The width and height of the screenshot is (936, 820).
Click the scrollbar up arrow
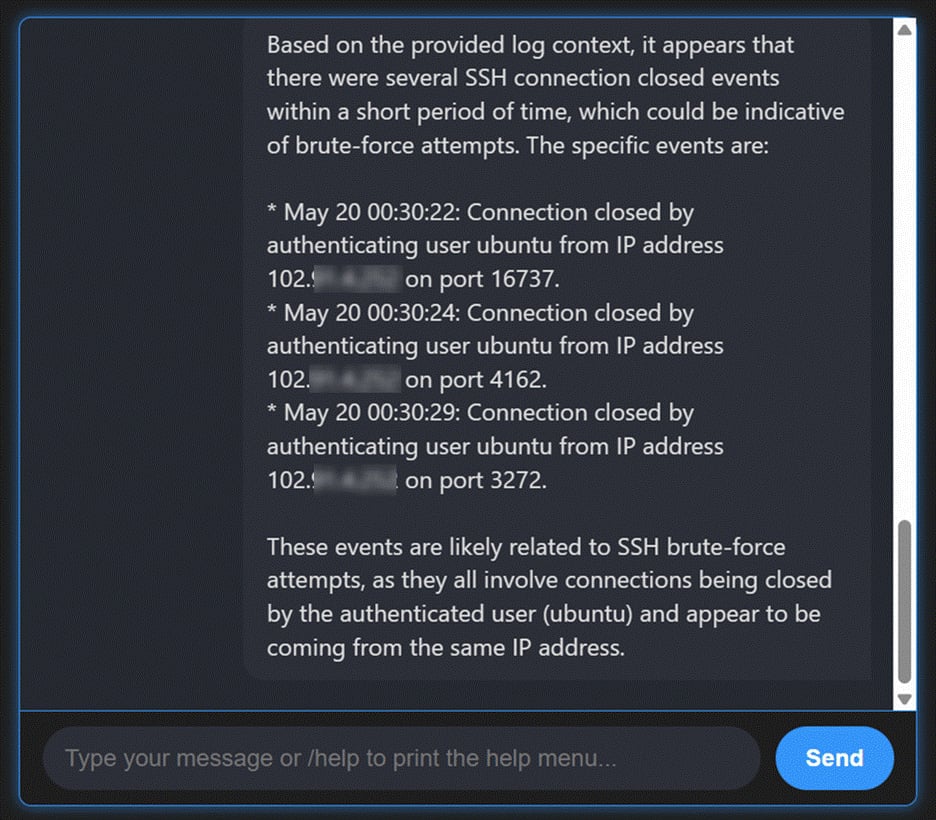pyautogui.click(x=904, y=30)
